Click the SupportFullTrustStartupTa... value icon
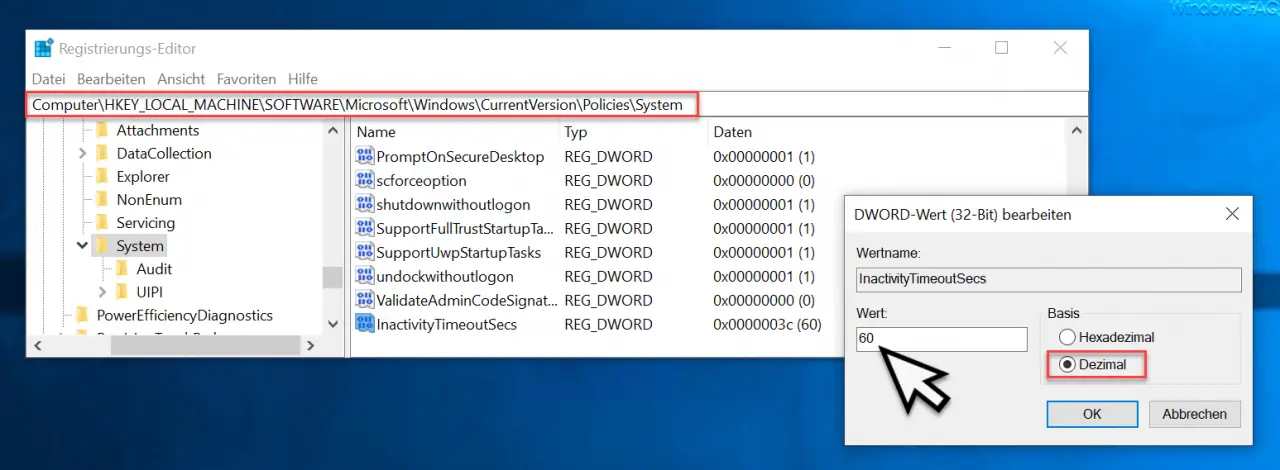This screenshot has width=1280, height=470. point(364,229)
